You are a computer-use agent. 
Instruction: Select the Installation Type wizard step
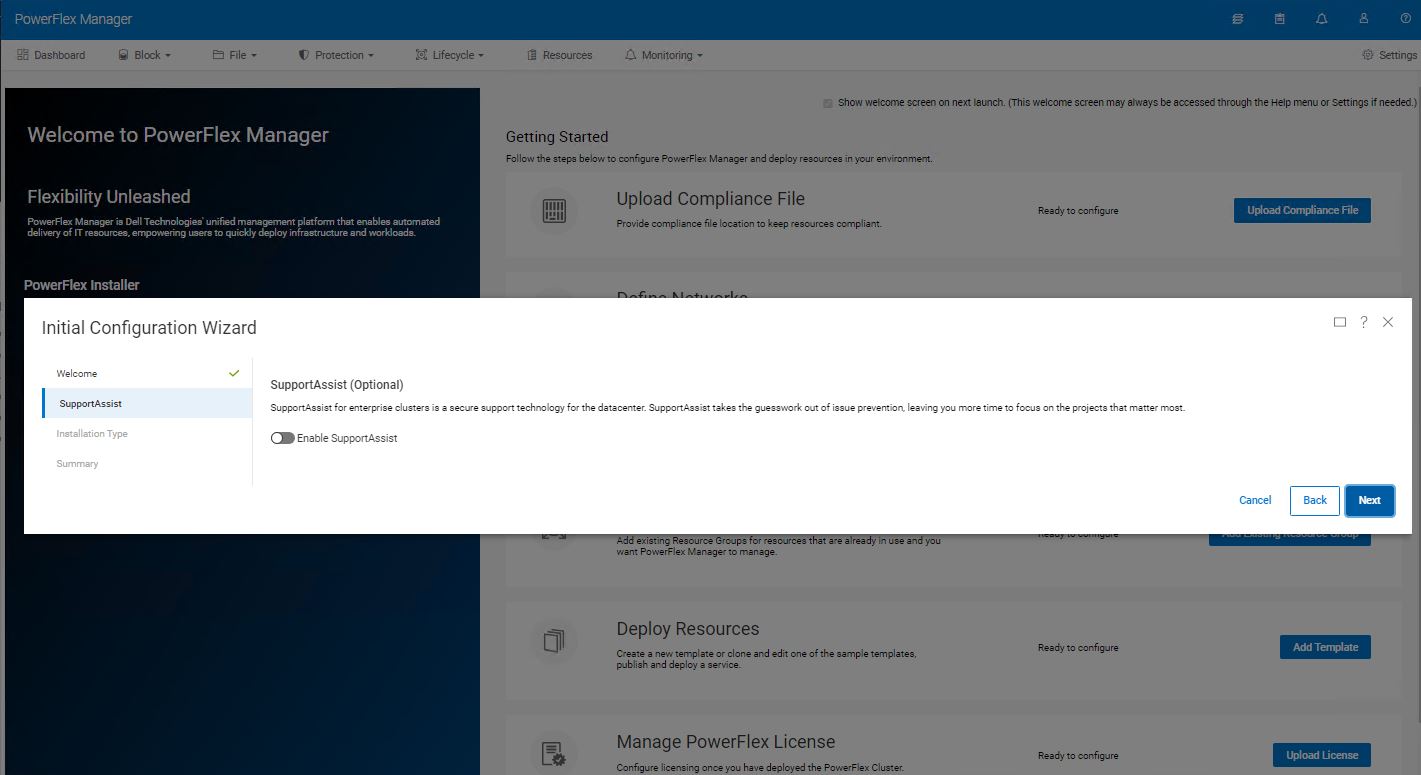91,433
